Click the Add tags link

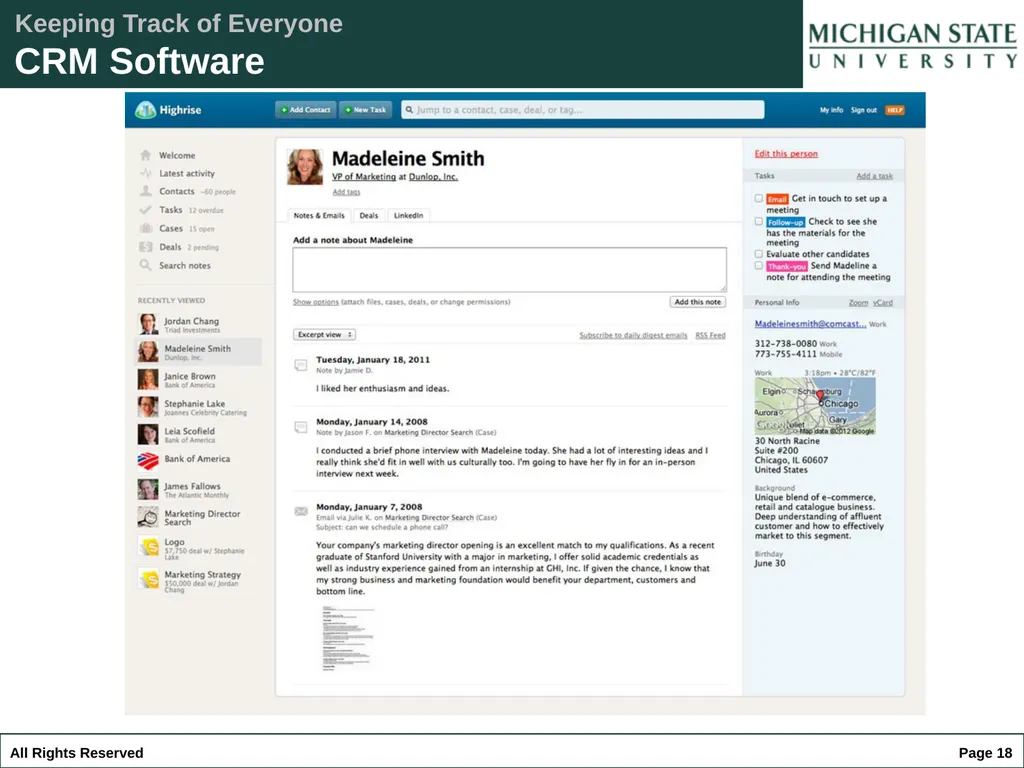[346, 192]
